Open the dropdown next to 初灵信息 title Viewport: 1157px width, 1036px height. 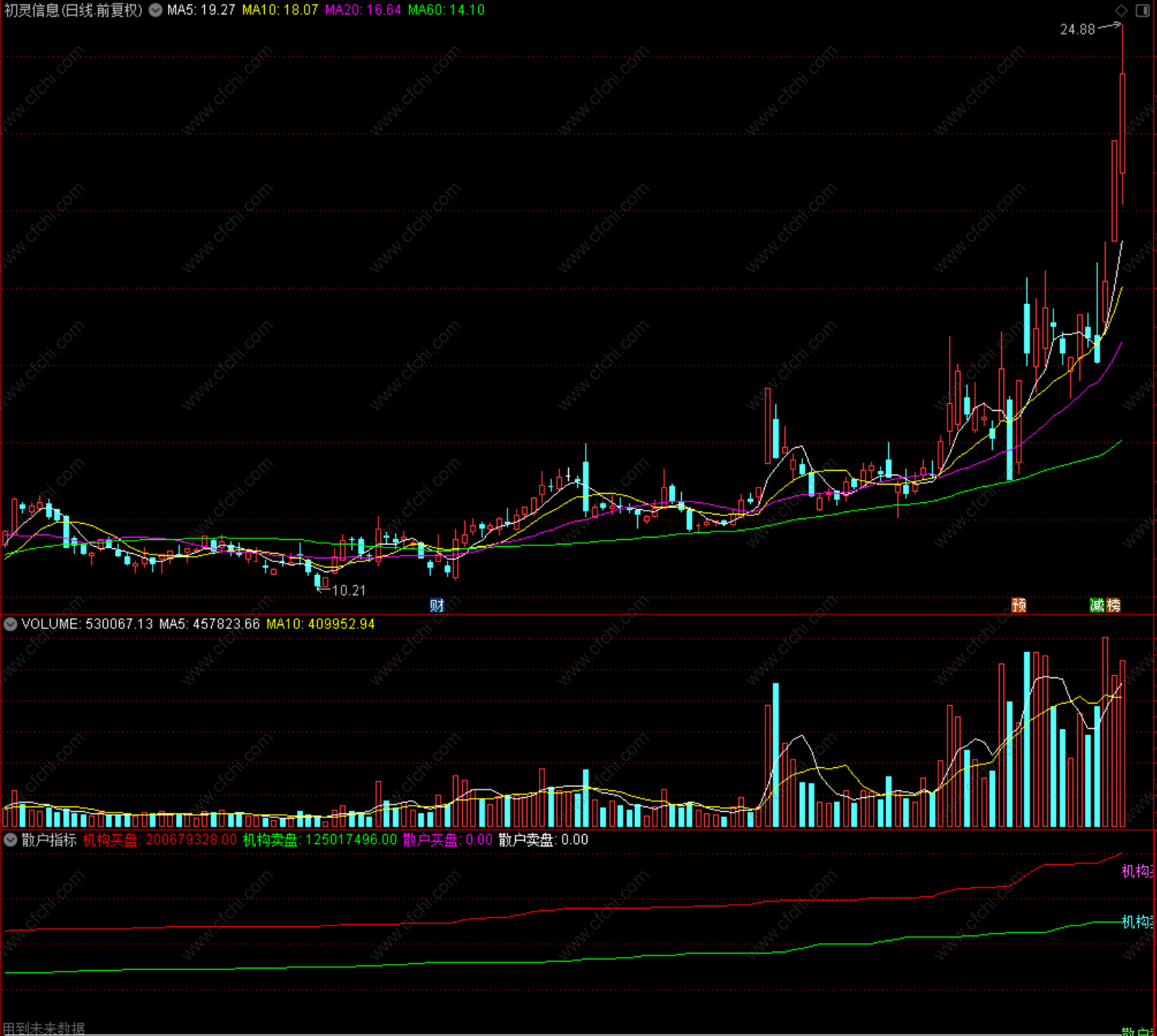[x=156, y=10]
